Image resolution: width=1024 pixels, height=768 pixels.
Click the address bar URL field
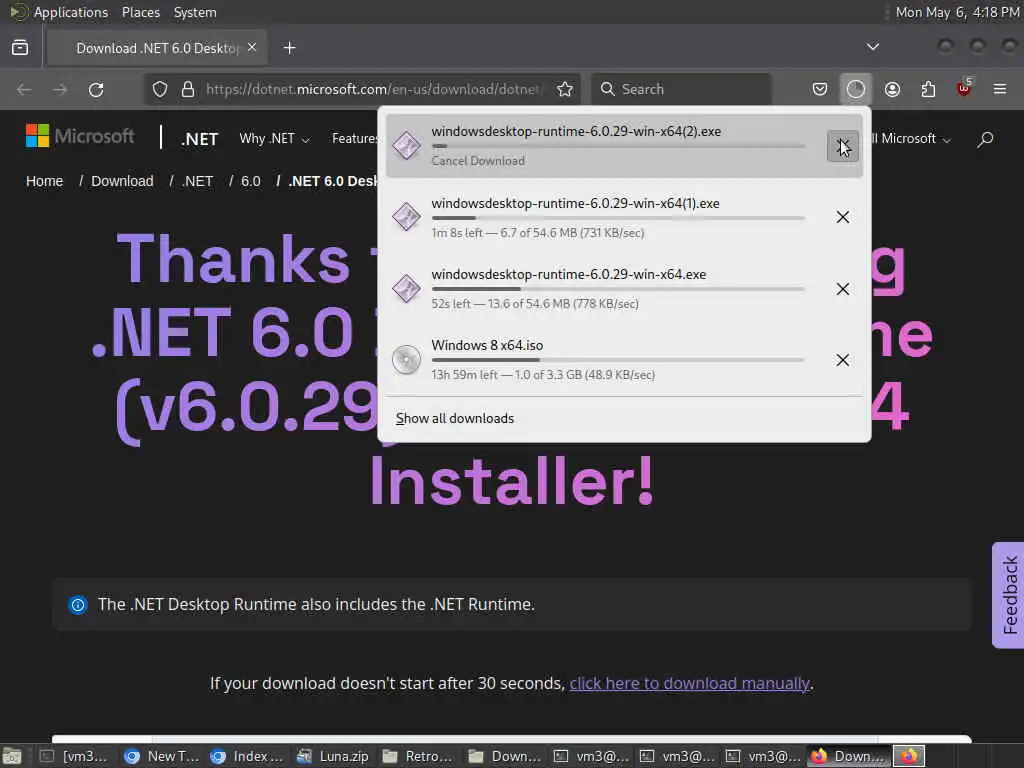(x=373, y=89)
